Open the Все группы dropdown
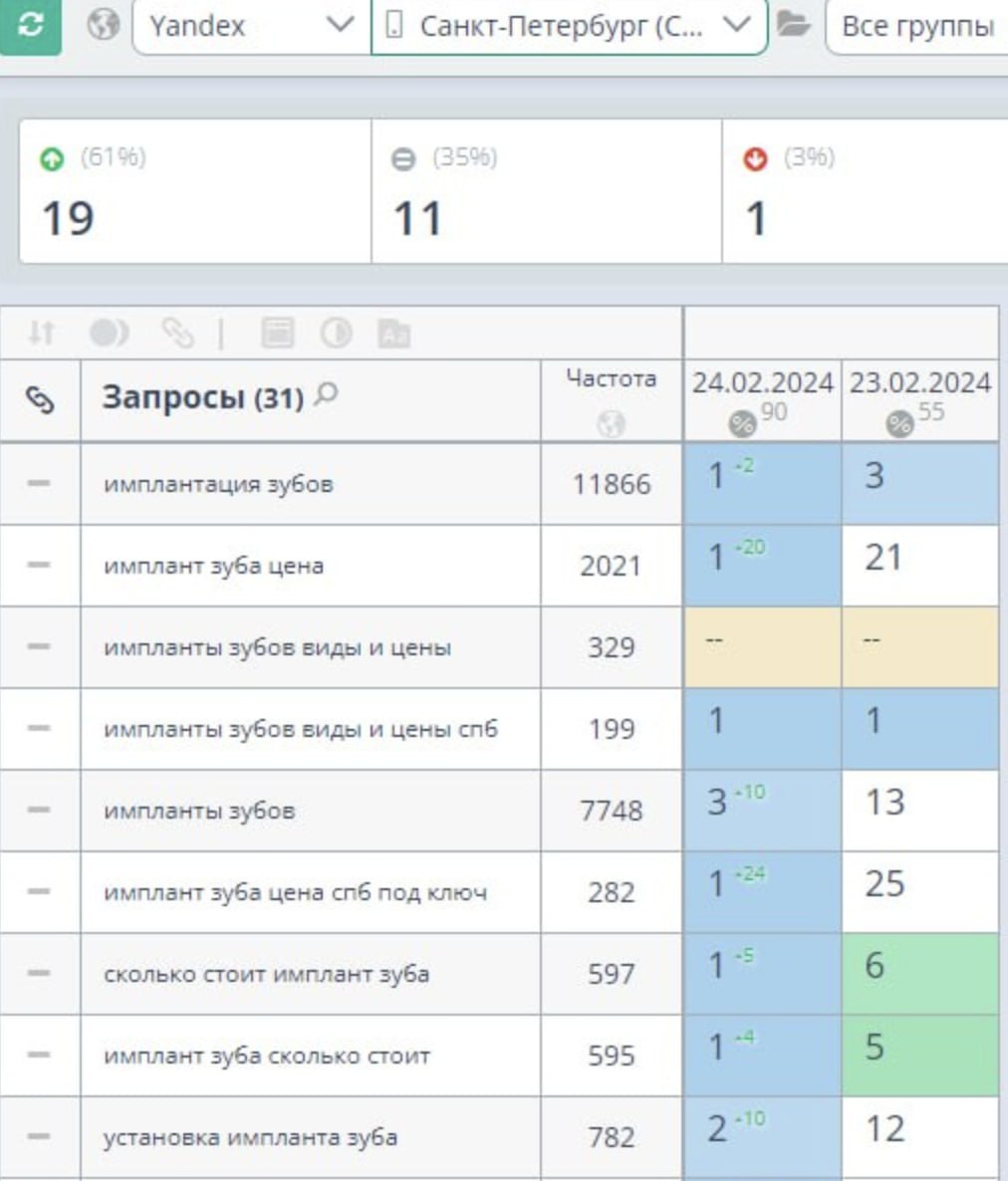Screen dimensions: 1008x1181 click(x=916, y=26)
